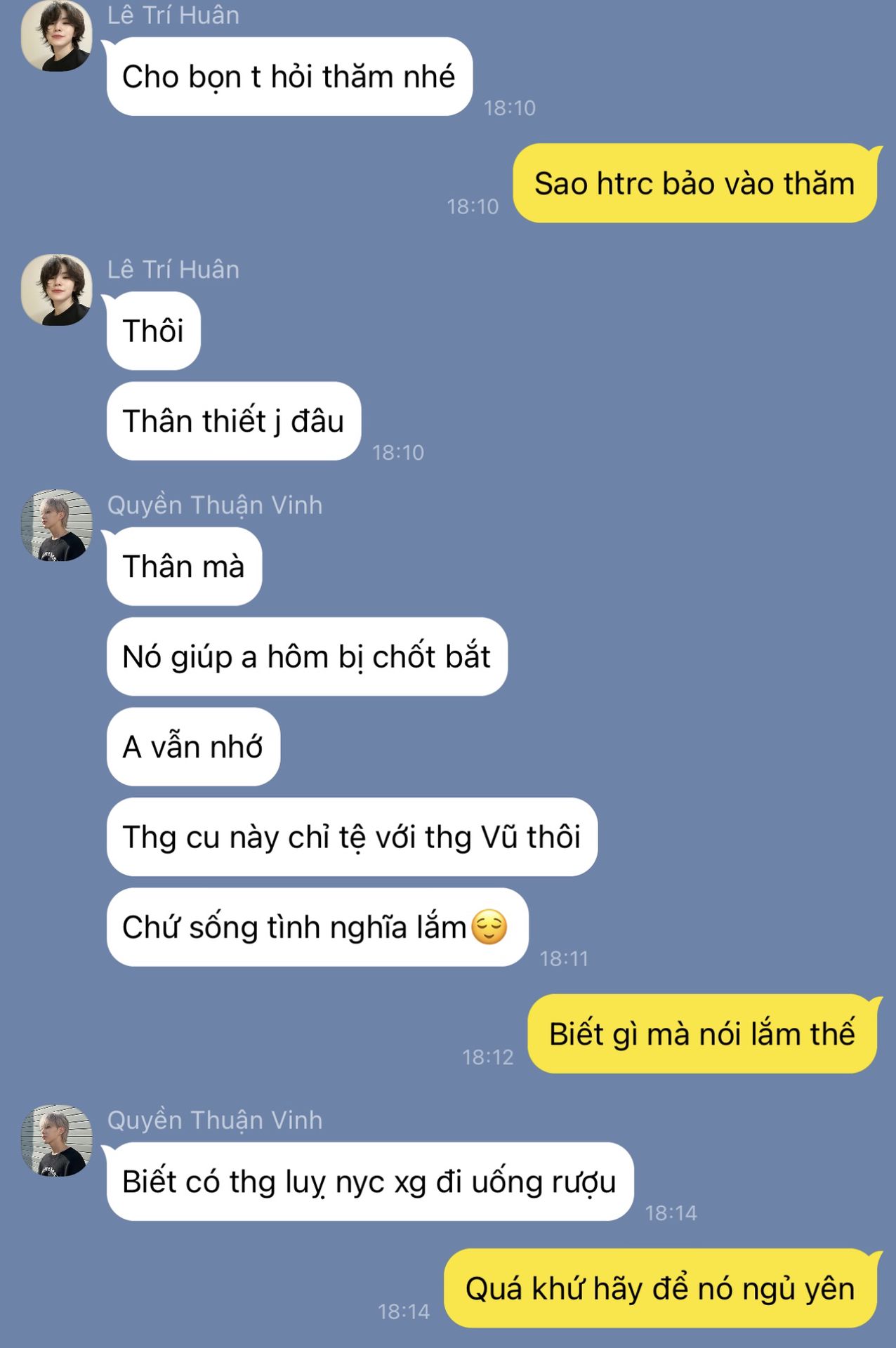Screen dimensions: 896x1348
Task: Click the relieved face emoji in the message
Action: pos(489,927)
